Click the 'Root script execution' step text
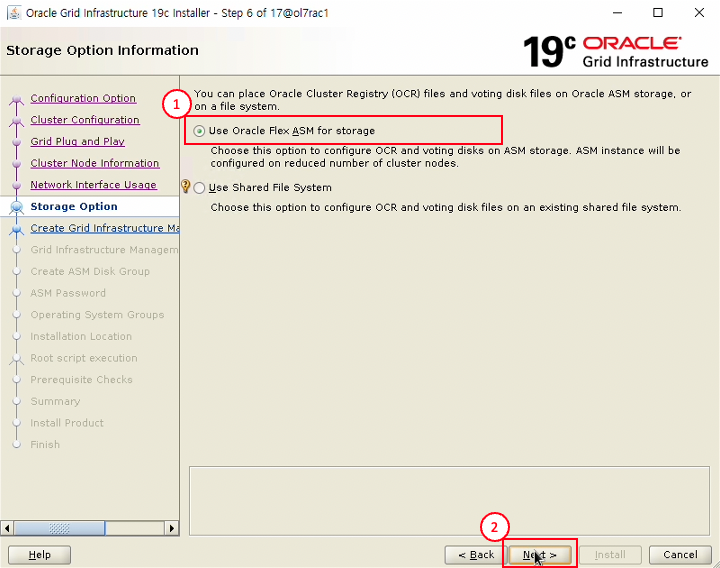Screen dimensions: 720x568 pos(84,358)
